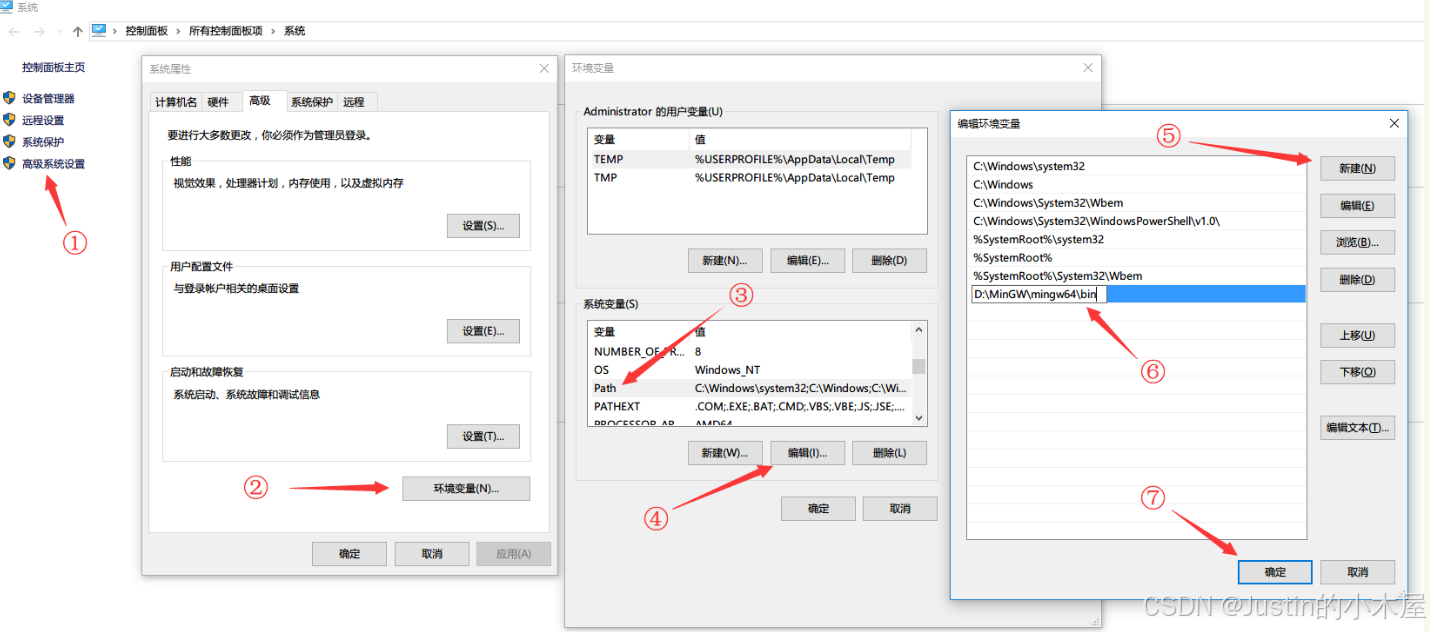Click shield icon beside 系统保护

pos(9,142)
